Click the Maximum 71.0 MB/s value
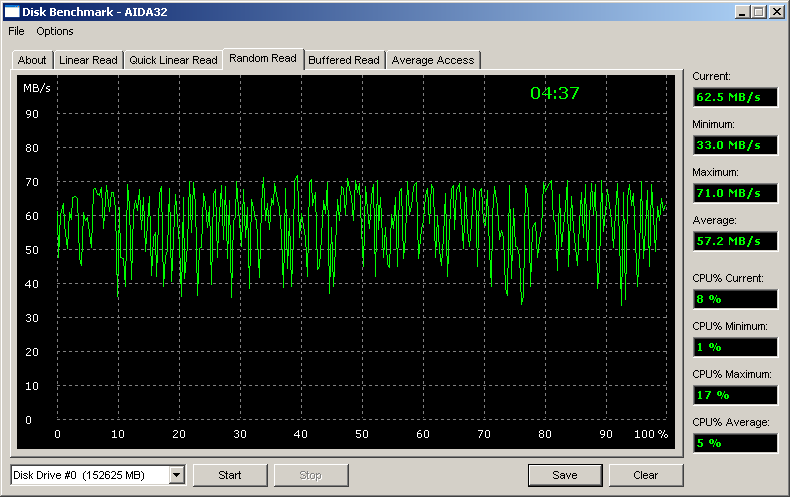 [x=736, y=193]
